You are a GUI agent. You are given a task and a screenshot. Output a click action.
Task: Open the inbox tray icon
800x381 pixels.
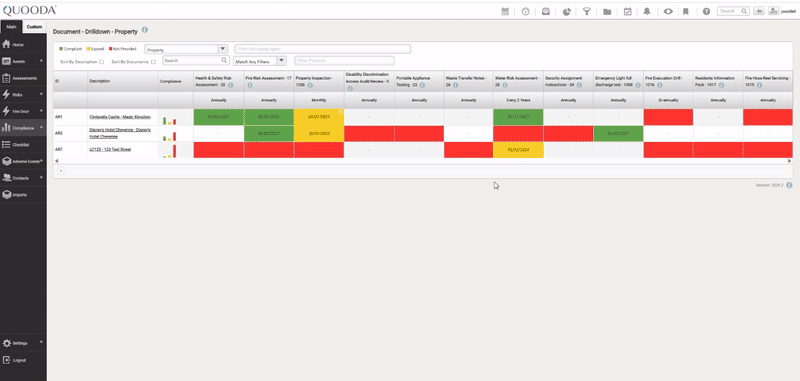(546, 11)
